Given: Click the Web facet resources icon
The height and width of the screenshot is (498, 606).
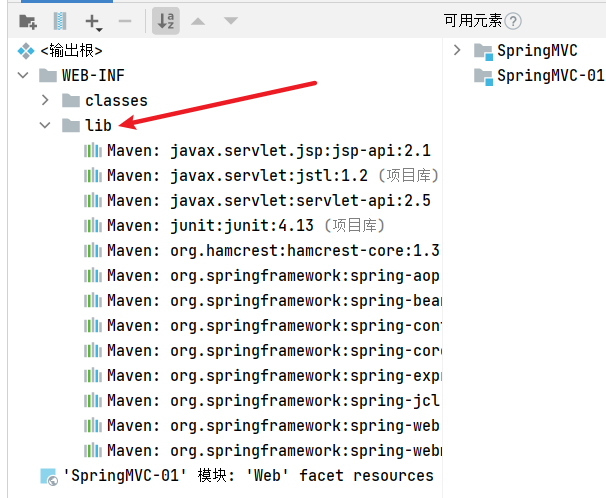Looking at the screenshot, I should point(49,477).
